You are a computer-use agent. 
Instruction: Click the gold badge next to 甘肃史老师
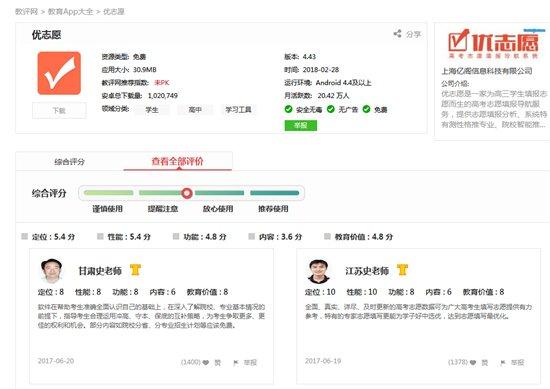coord(135,270)
